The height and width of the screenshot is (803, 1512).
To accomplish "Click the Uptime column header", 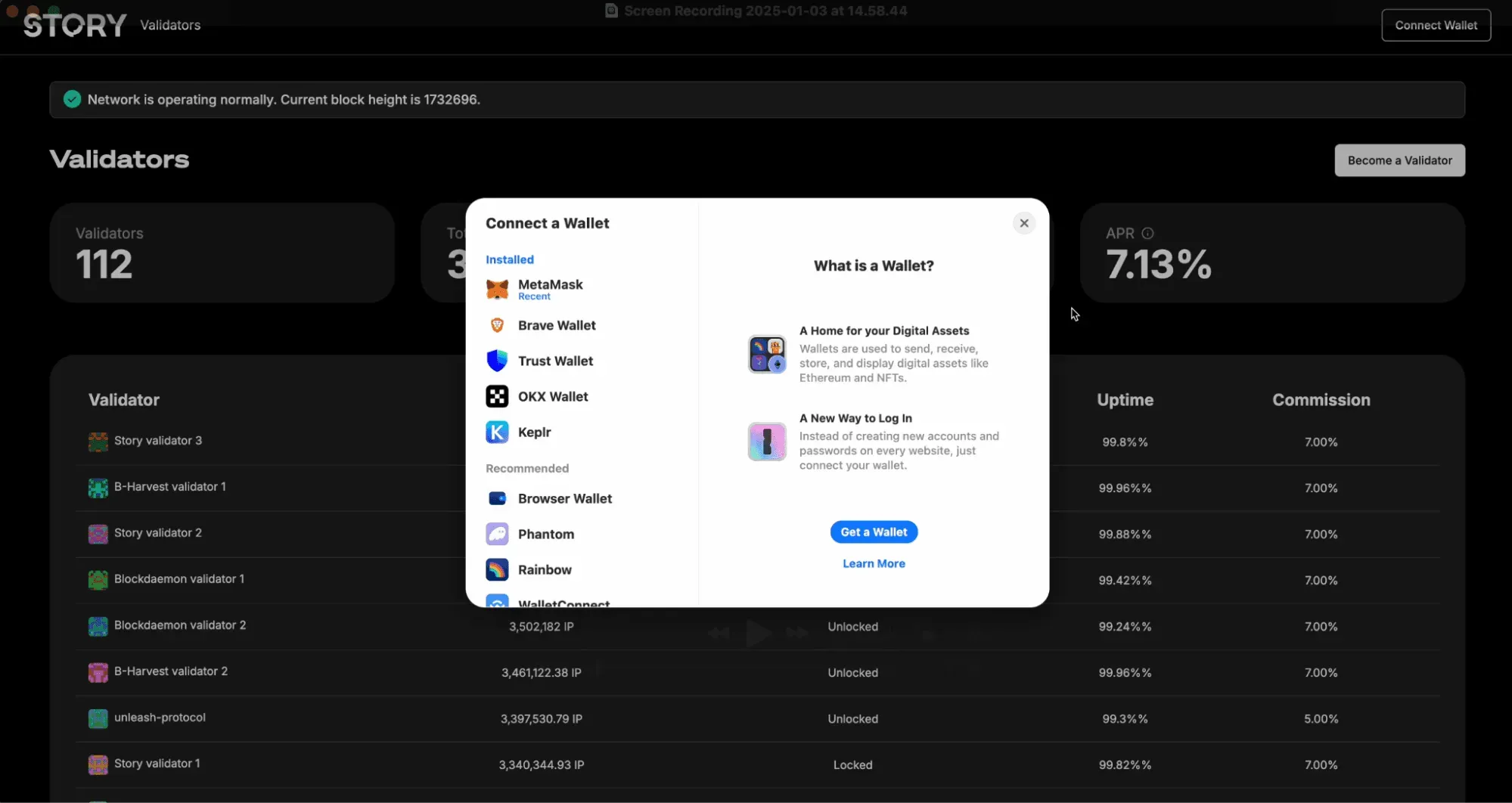I will tap(1125, 400).
